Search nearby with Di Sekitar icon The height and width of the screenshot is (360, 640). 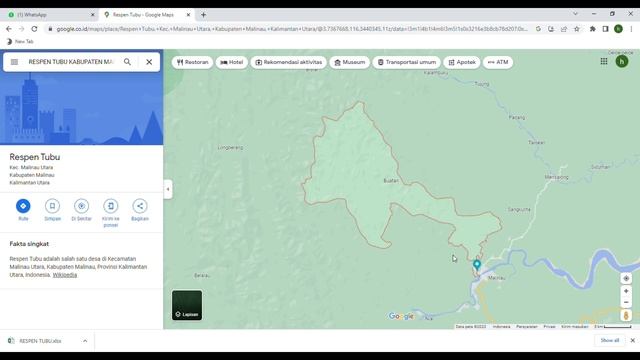(x=82, y=206)
